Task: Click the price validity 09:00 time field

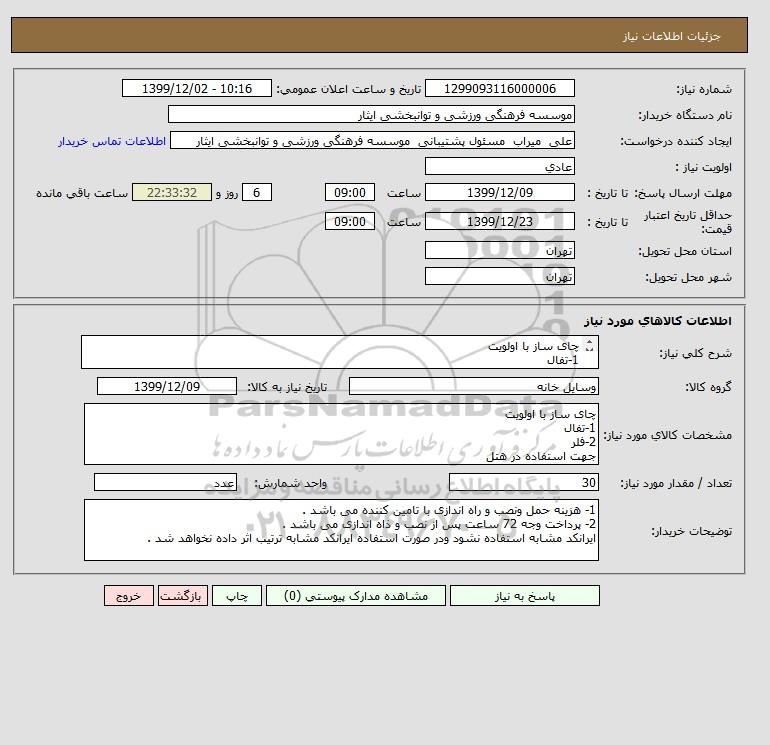Action: 350,221
